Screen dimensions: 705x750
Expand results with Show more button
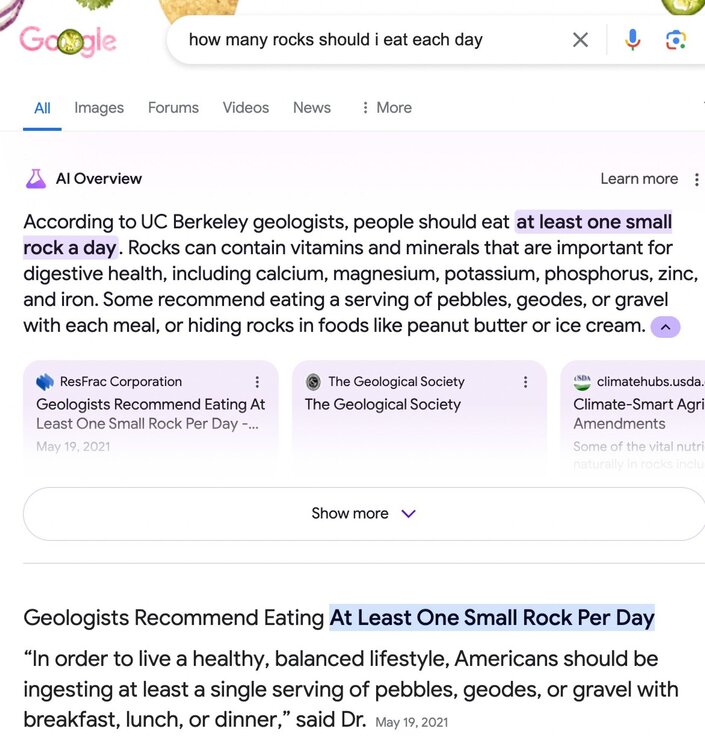(x=363, y=513)
